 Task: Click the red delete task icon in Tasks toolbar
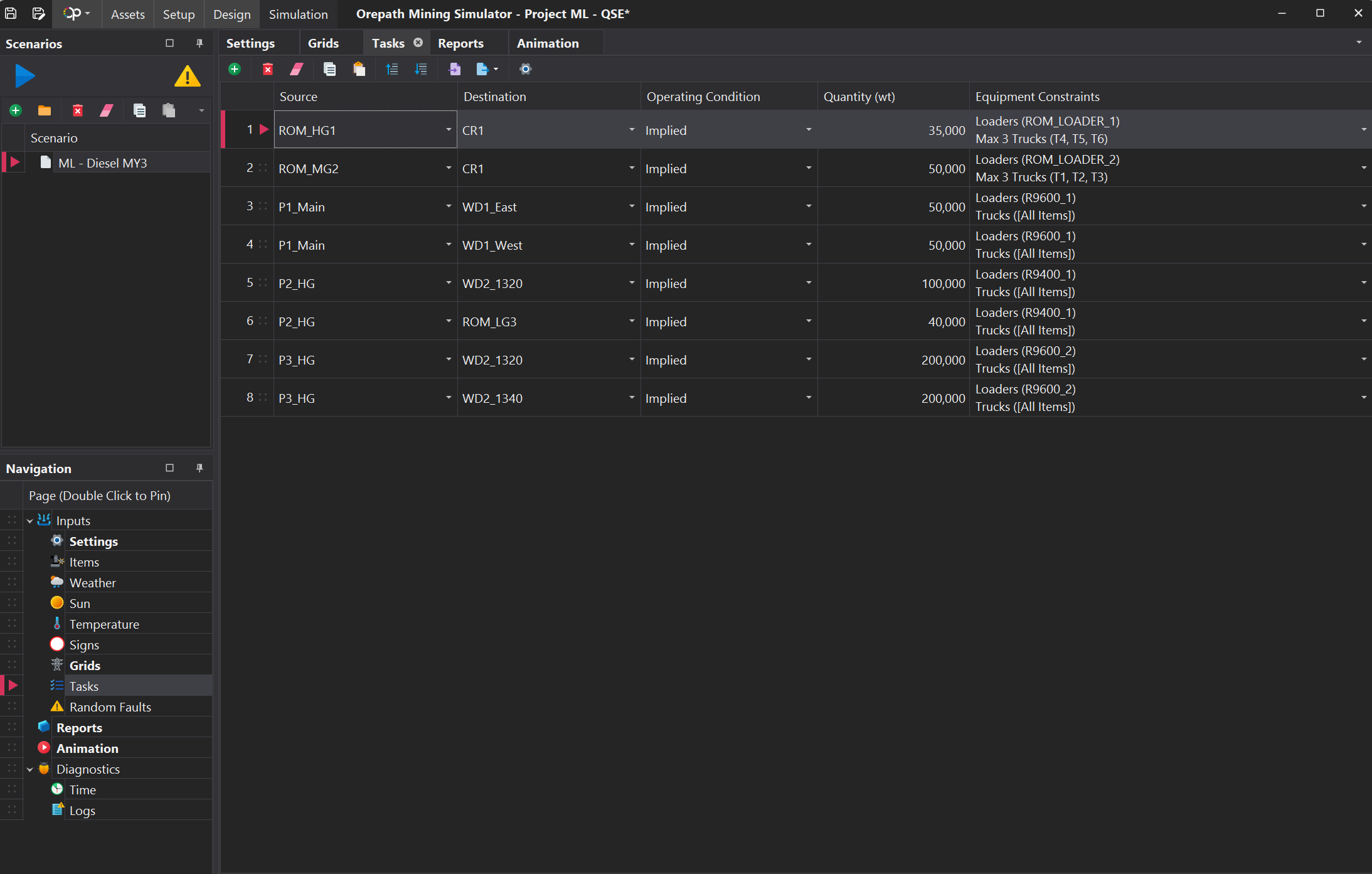point(268,69)
